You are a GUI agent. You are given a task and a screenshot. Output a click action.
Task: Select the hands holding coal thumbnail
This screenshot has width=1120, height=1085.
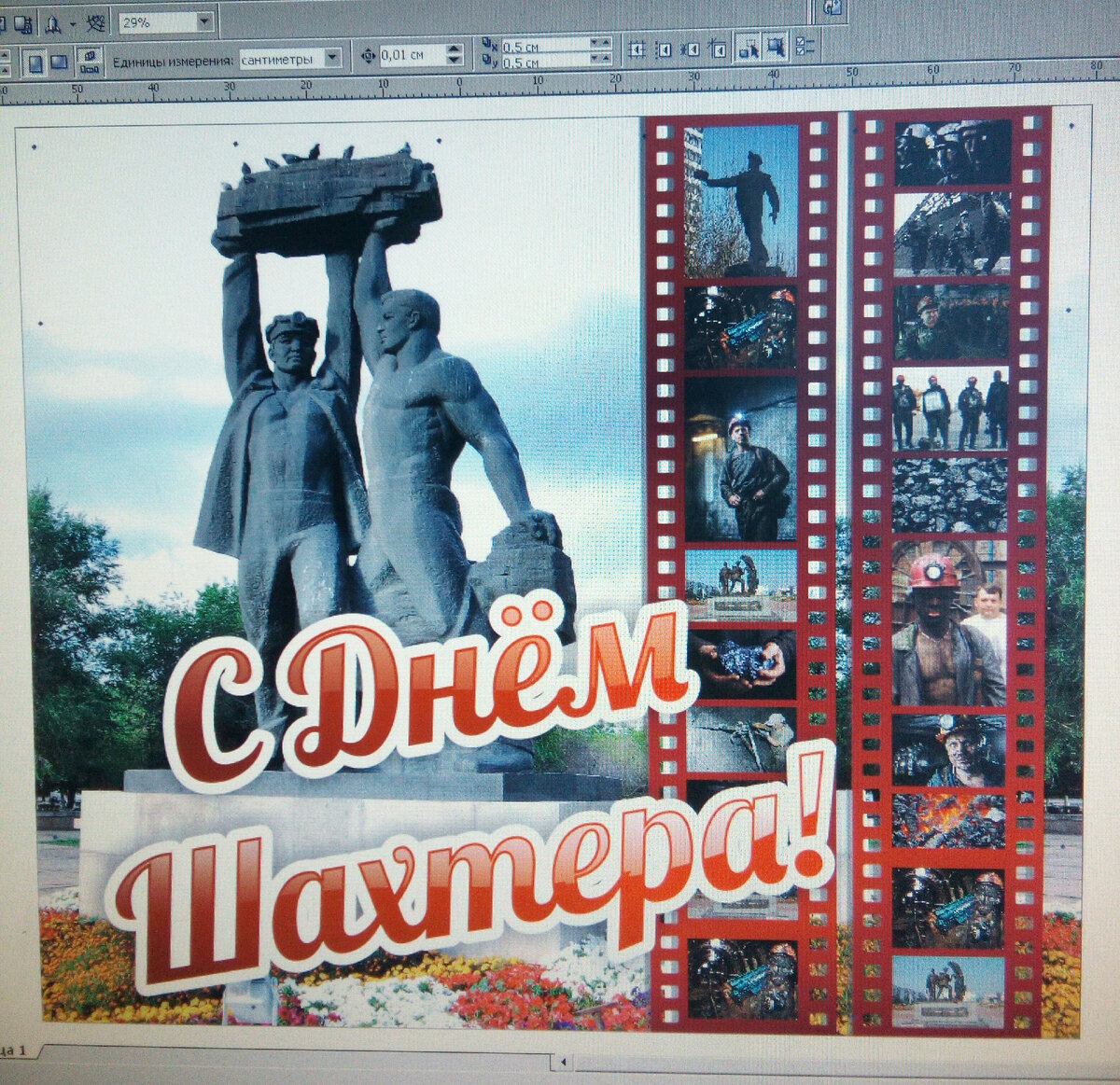coord(742,664)
